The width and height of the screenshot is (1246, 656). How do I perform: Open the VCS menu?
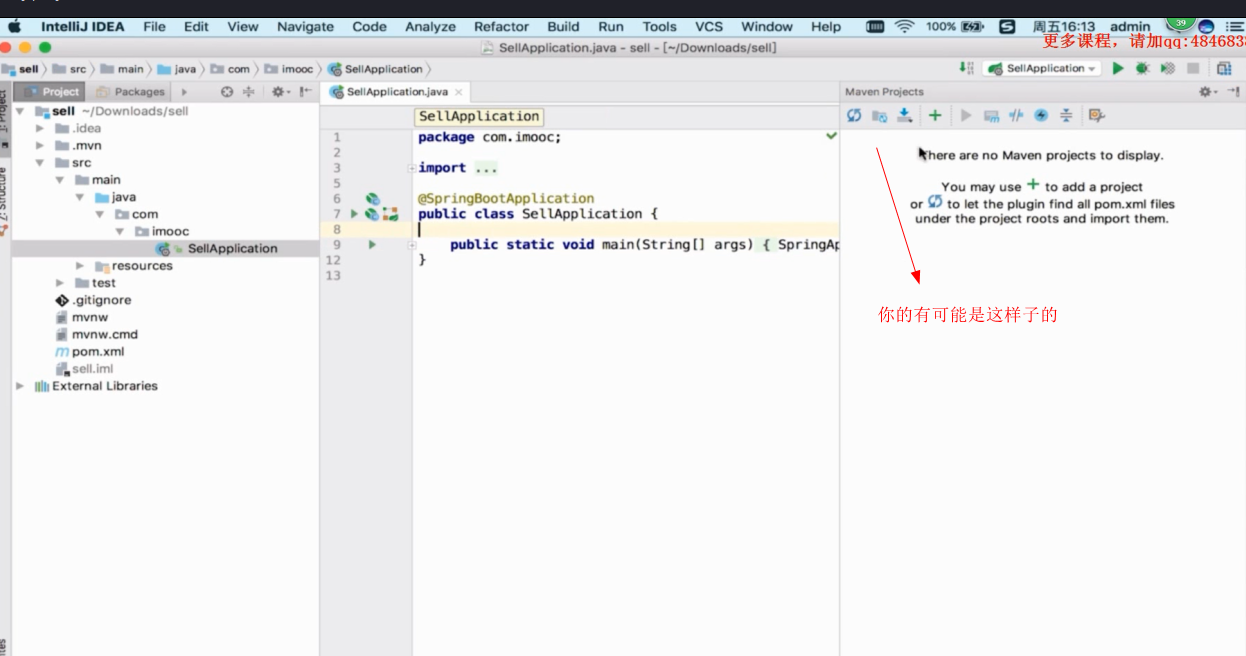(709, 27)
